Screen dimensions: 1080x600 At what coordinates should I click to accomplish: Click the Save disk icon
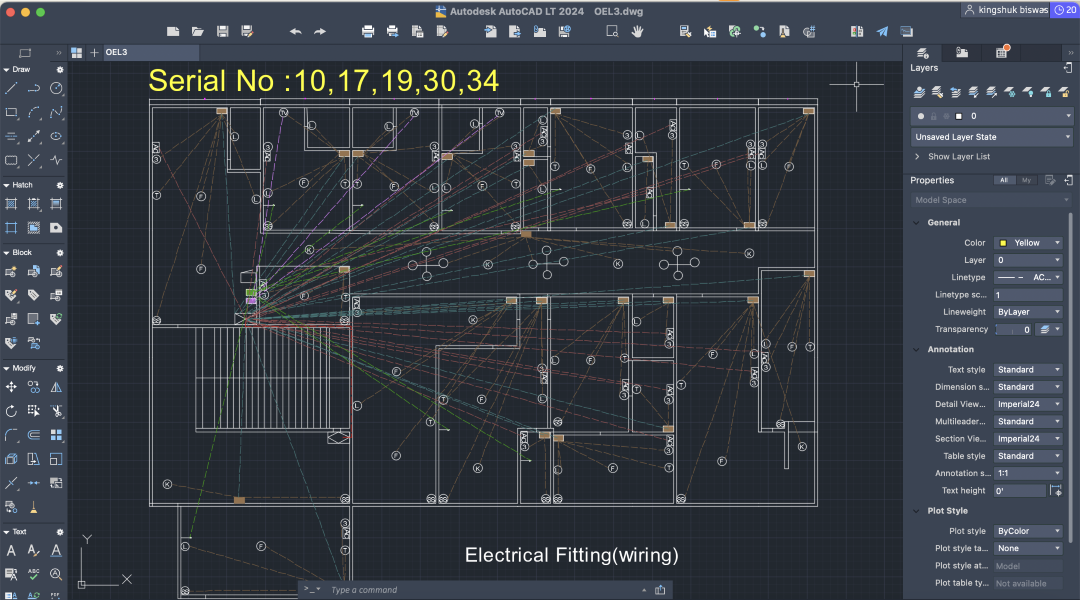click(222, 31)
